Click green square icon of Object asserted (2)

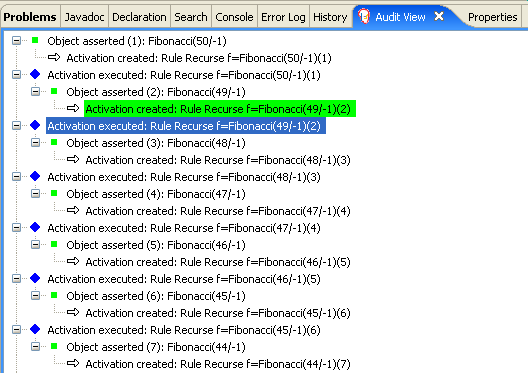tap(54, 91)
